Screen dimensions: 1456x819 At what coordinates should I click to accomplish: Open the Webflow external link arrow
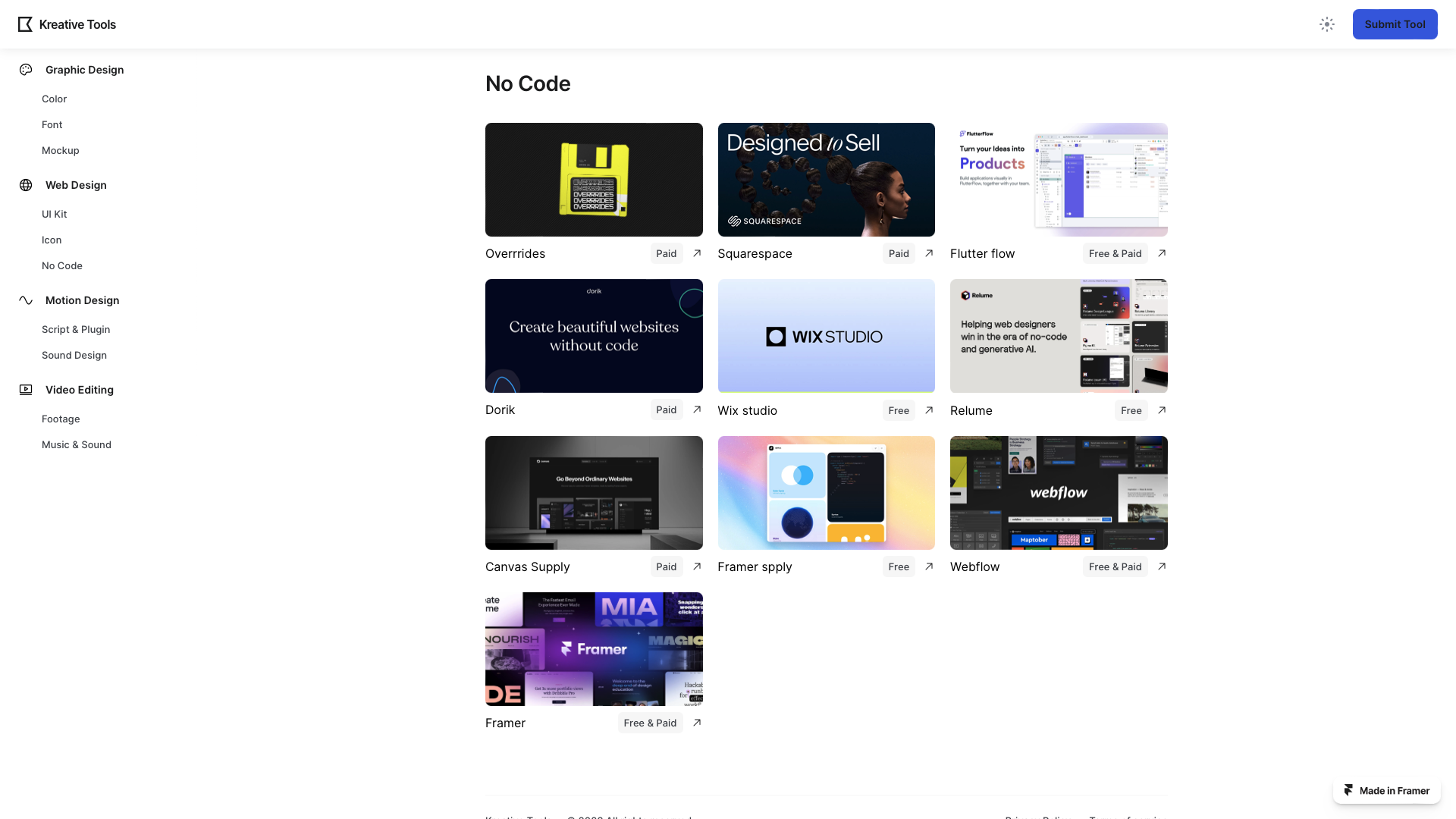pyautogui.click(x=1162, y=566)
